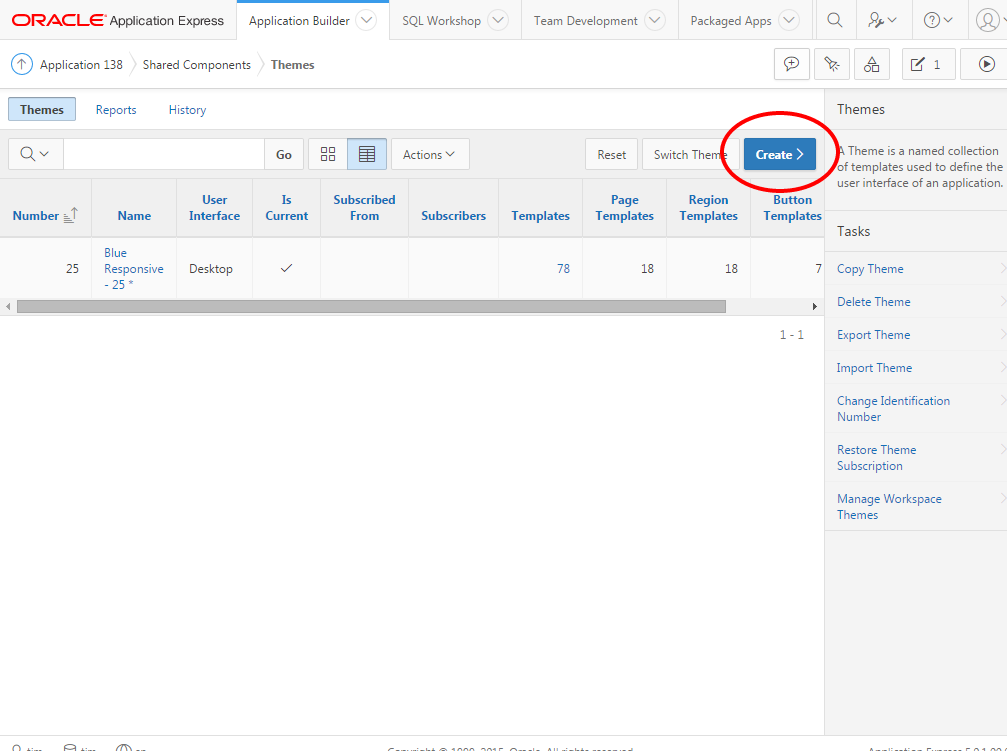The width and height of the screenshot is (1007, 751).
Task: Click the flashlight Find icon
Action: (832, 65)
